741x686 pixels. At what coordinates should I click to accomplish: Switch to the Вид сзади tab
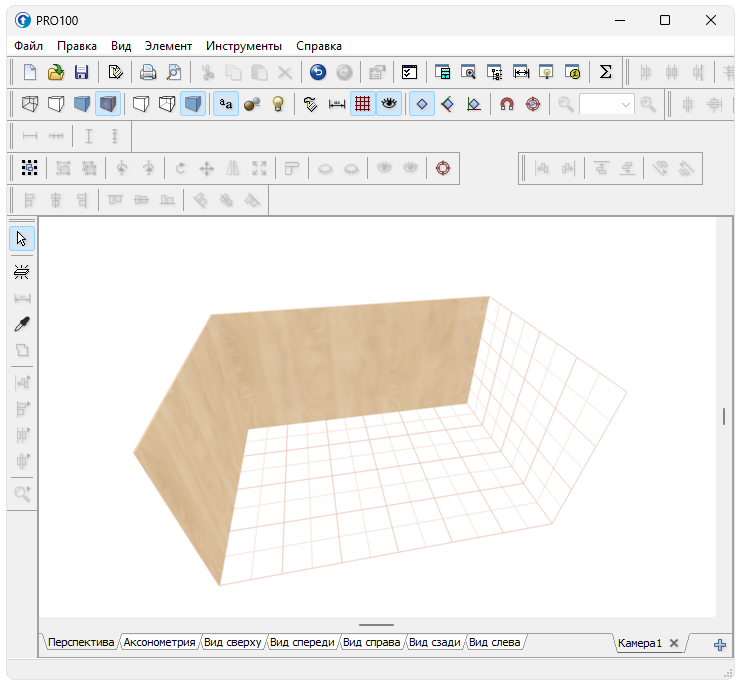(x=434, y=643)
